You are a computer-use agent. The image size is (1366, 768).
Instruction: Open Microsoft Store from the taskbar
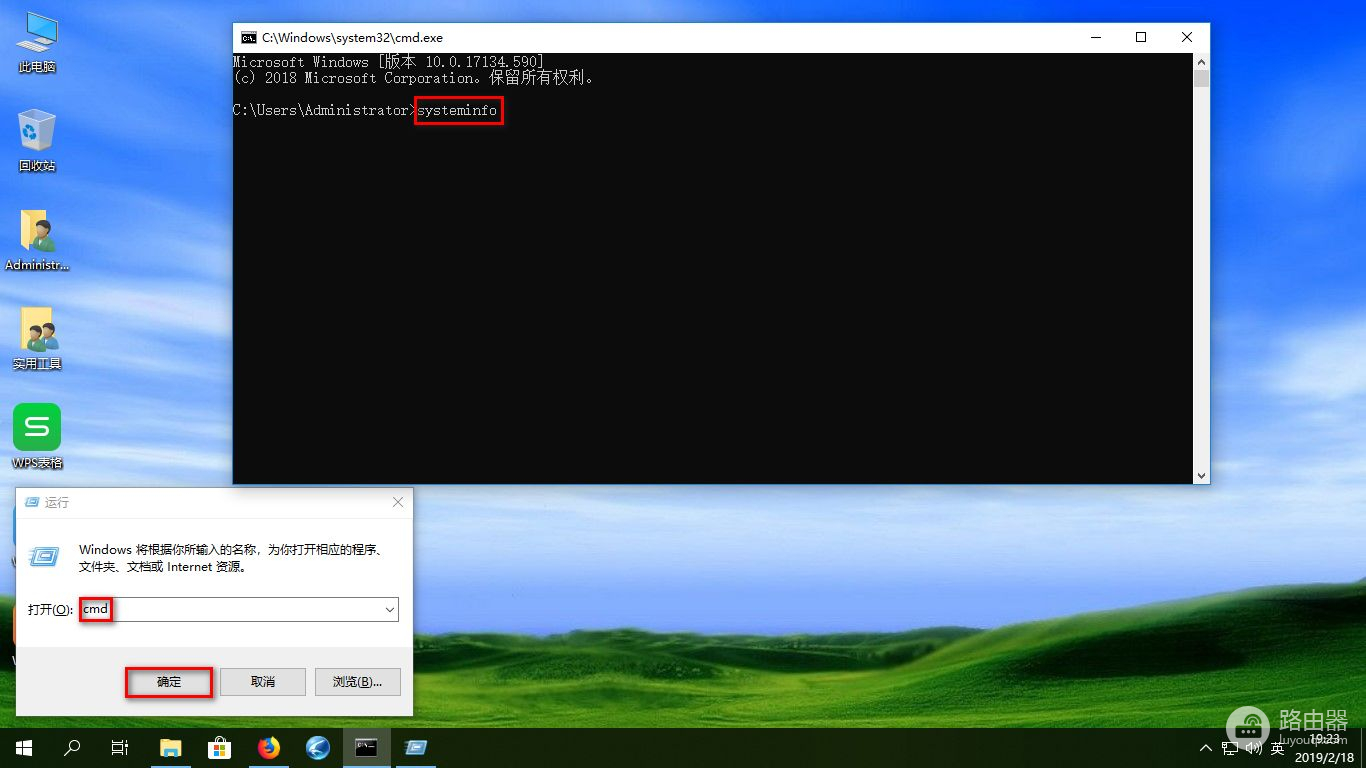point(220,747)
